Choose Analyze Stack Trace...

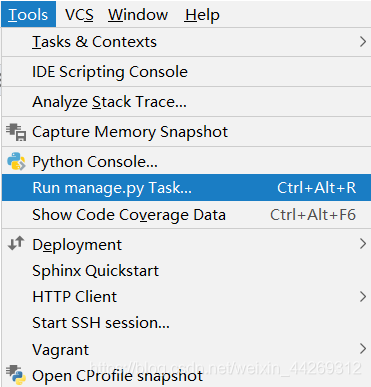[x=186, y=102]
